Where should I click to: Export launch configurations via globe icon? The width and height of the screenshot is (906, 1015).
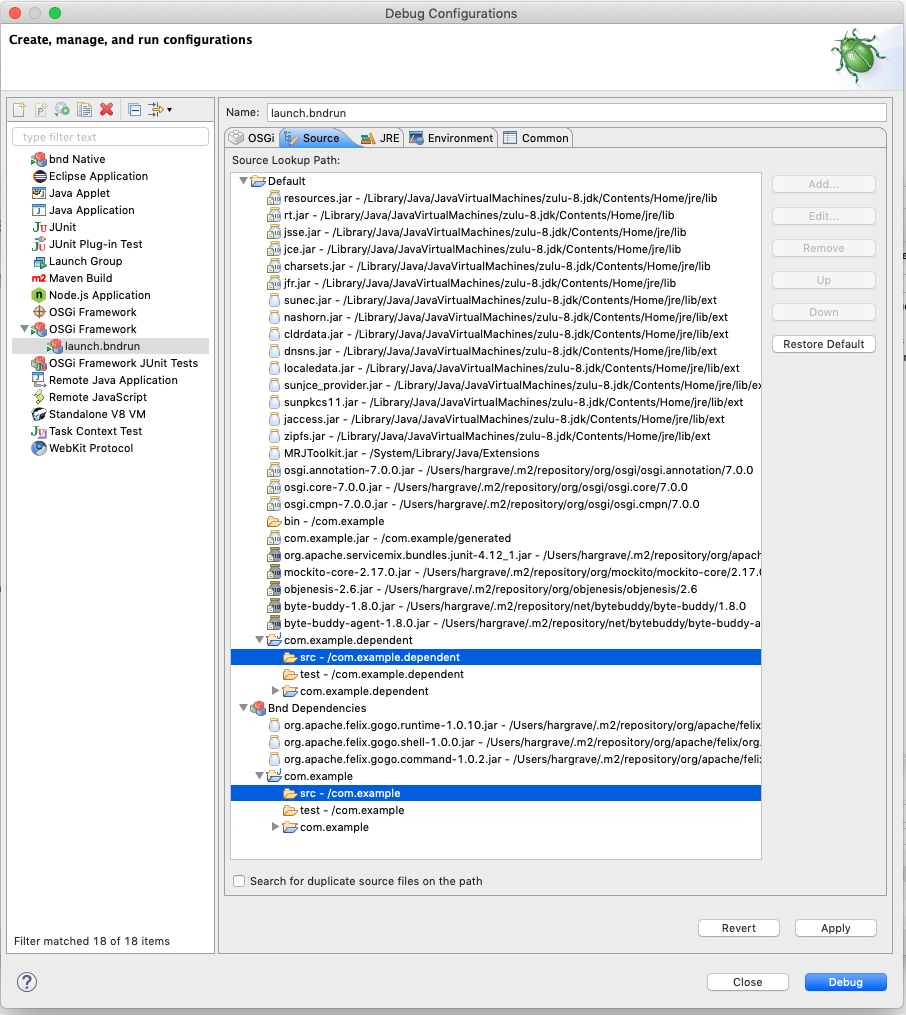click(x=62, y=109)
